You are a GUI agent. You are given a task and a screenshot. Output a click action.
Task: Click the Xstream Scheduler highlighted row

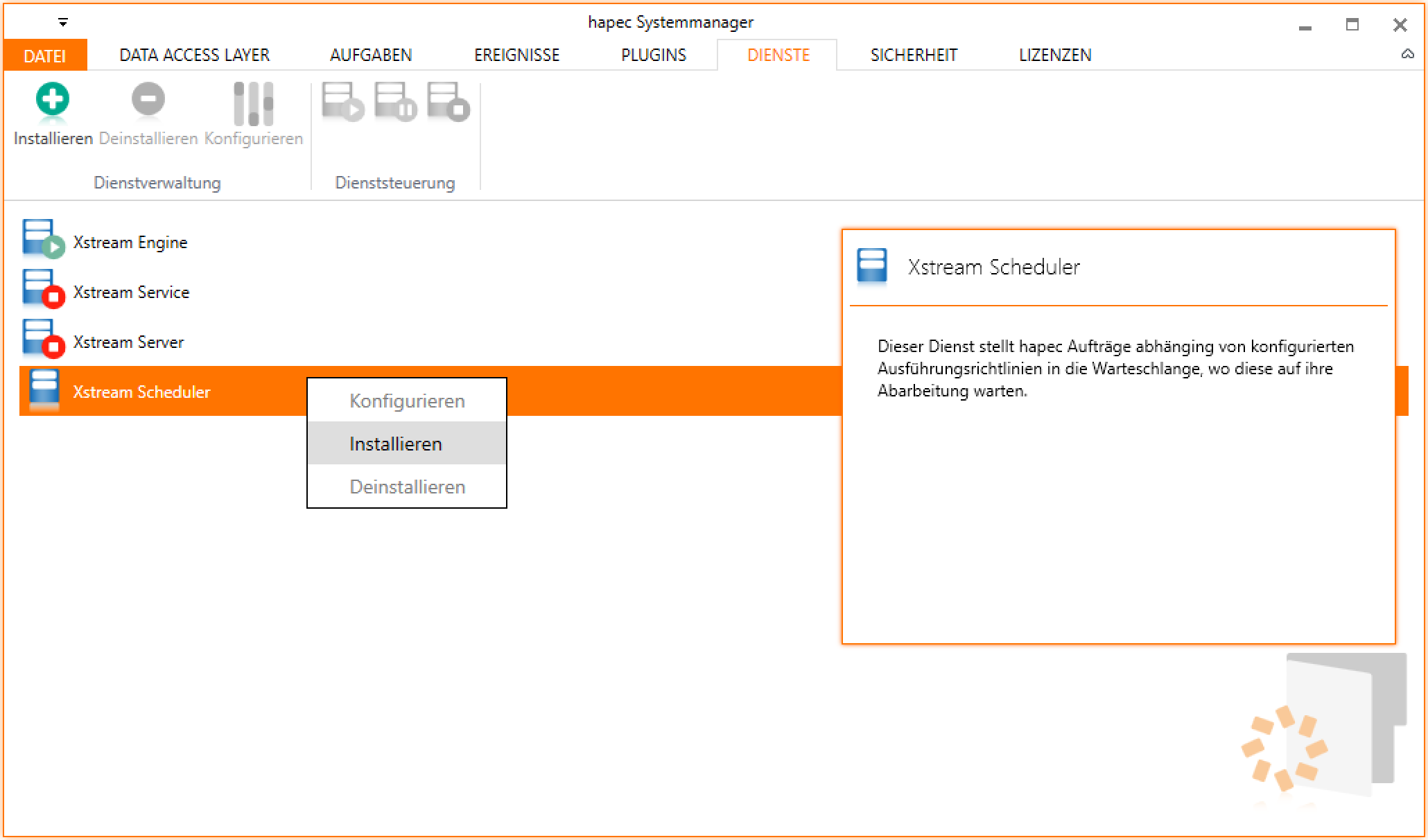pos(141,392)
